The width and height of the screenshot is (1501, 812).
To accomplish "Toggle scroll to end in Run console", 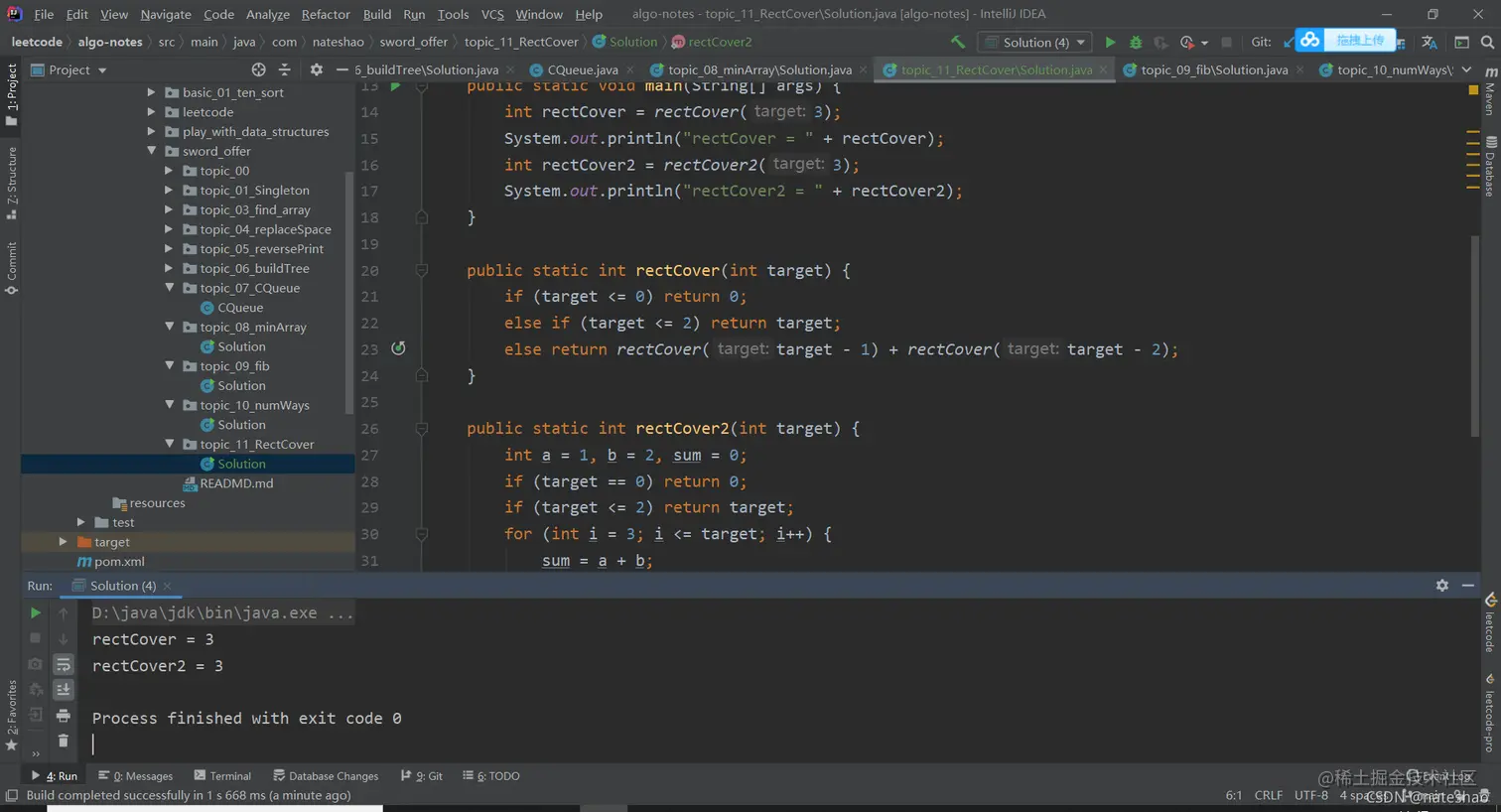I will [64, 689].
